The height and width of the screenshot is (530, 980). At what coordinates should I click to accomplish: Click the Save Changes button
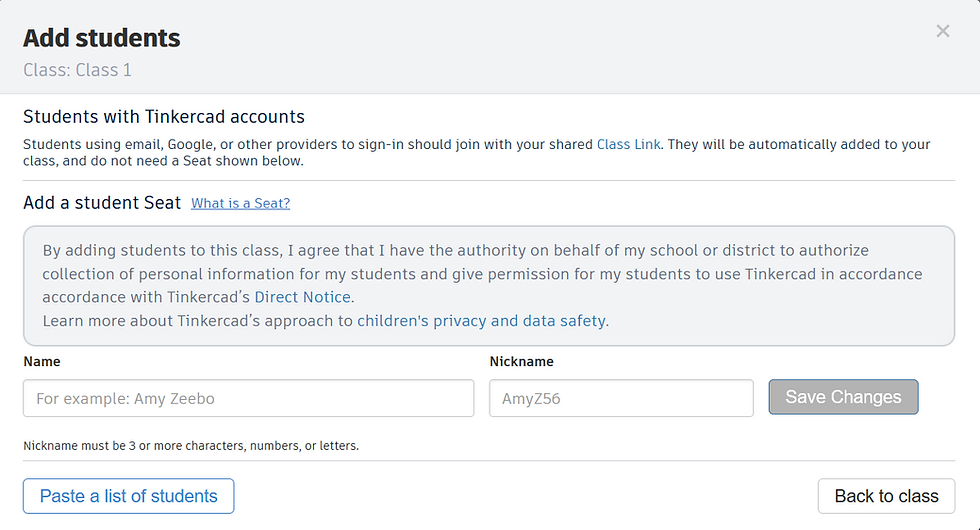[x=843, y=397]
